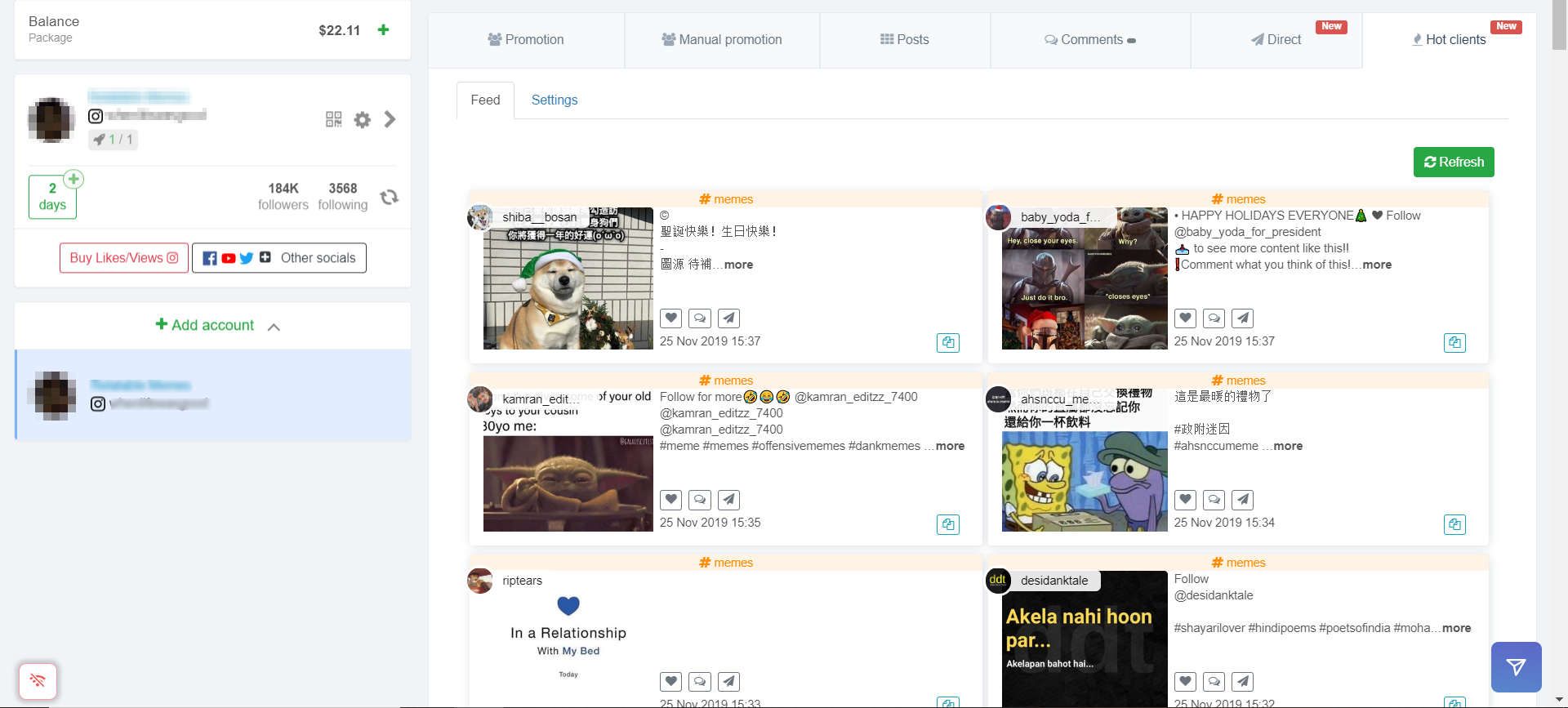Expand ahsnccu_me caption with more
Viewport: 1568px width, 708px height.
(x=1288, y=446)
